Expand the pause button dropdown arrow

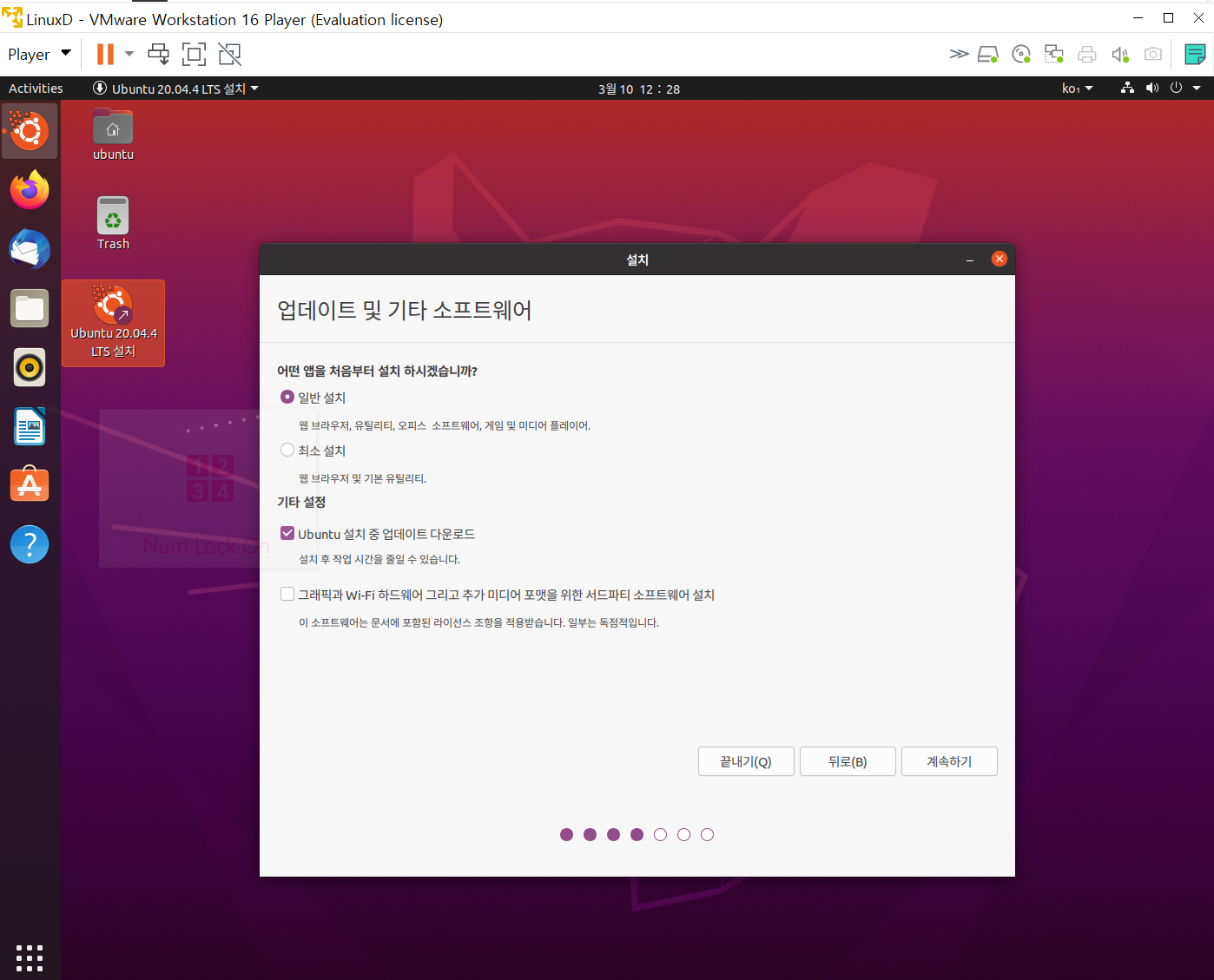pos(129,54)
